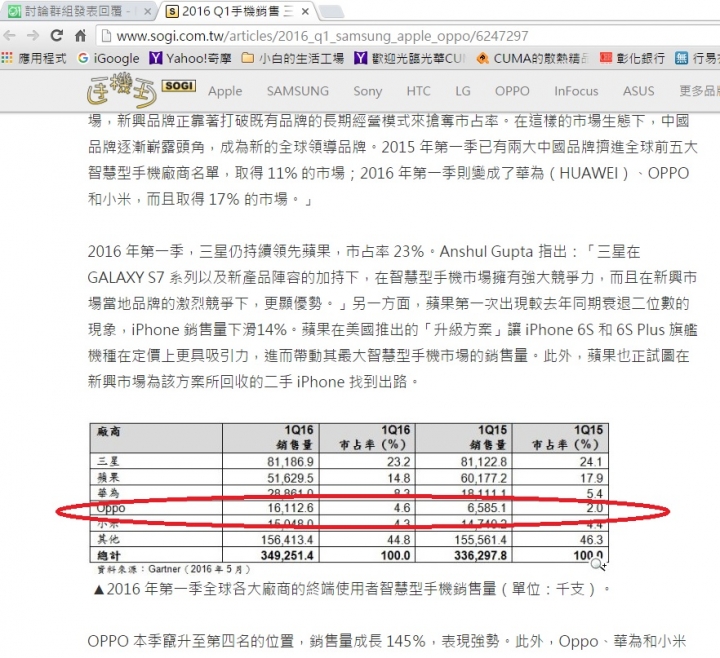Click the ▲2016 年第一季 table caption
Viewport: 720px width, 658px height.
352,589
